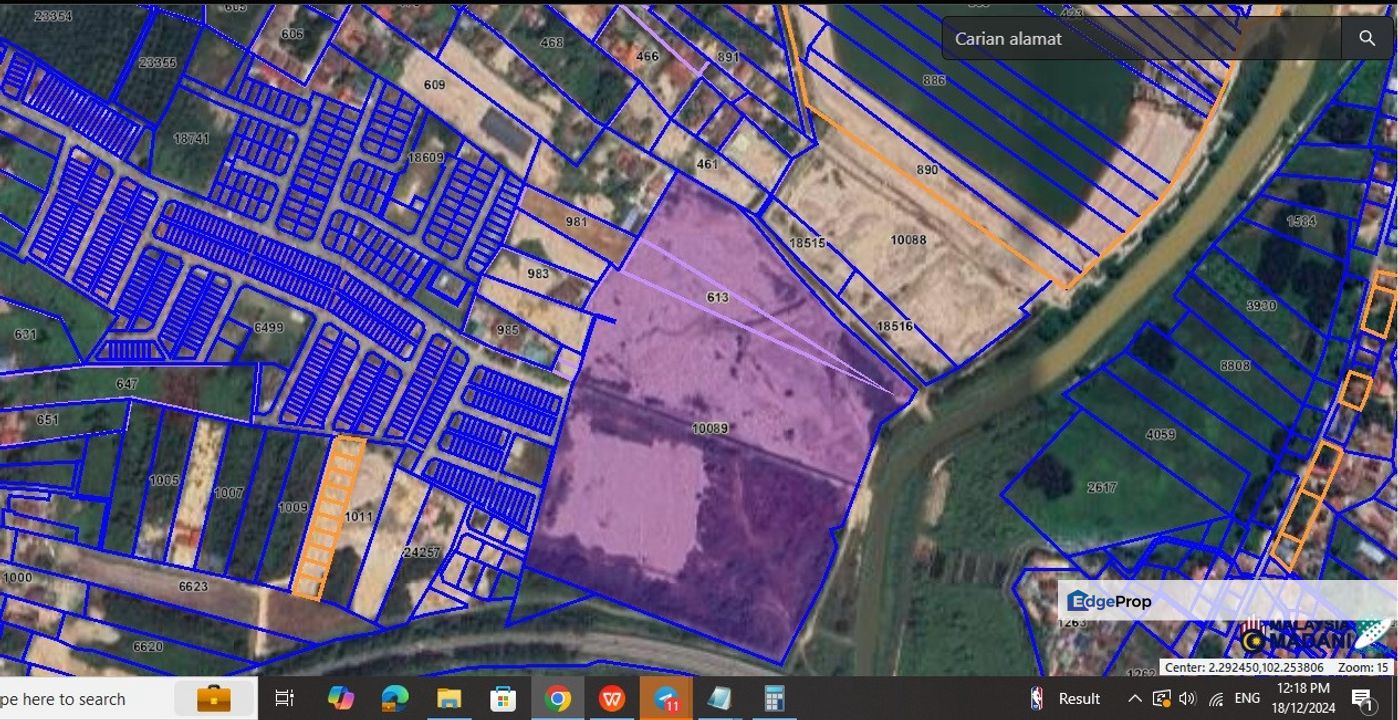Show hidden system tray icons

click(x=1134, y=698)
